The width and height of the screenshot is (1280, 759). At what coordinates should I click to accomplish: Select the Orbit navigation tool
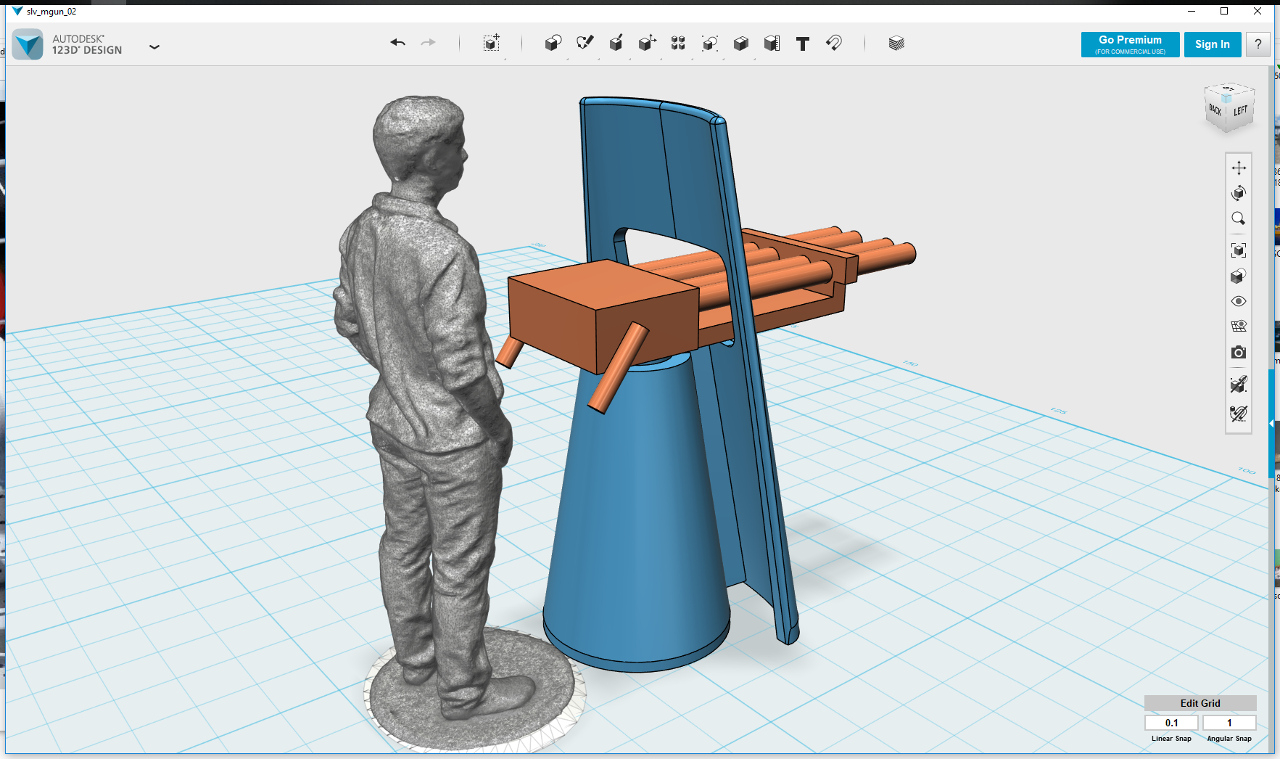pos(1239,193)
